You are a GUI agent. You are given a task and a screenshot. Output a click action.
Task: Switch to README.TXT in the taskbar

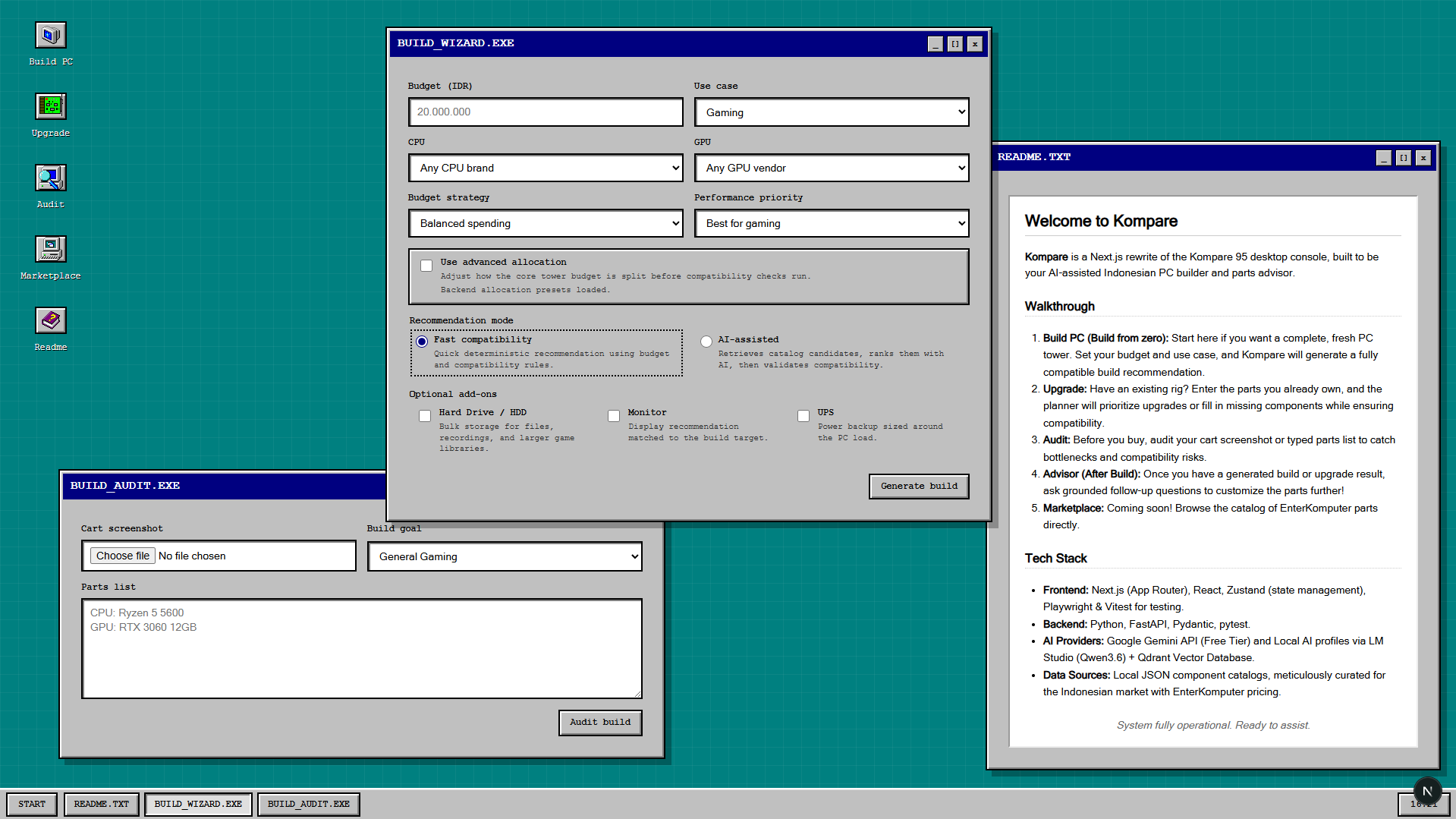102,804
